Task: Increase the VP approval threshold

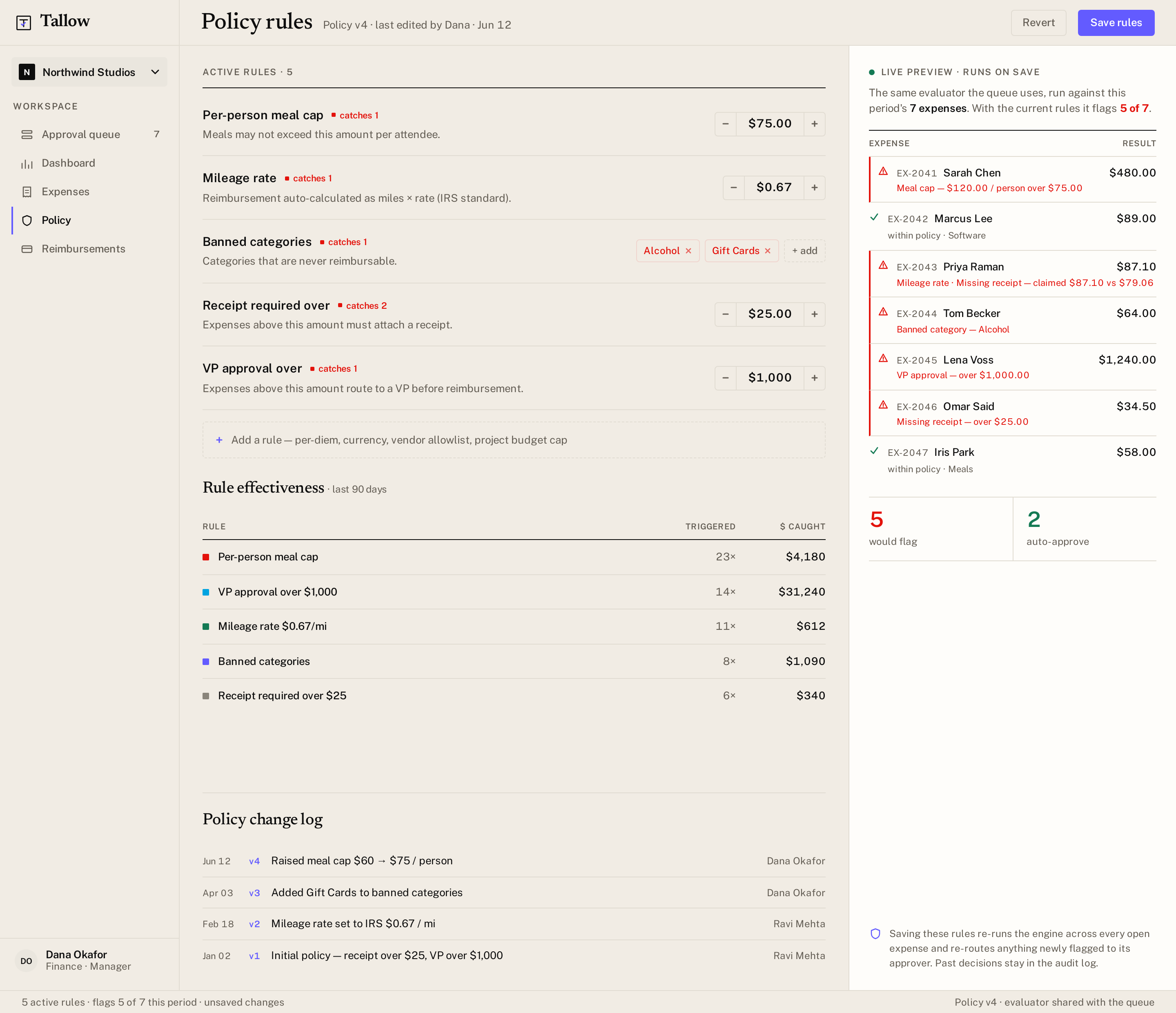Action: point(815,377)
